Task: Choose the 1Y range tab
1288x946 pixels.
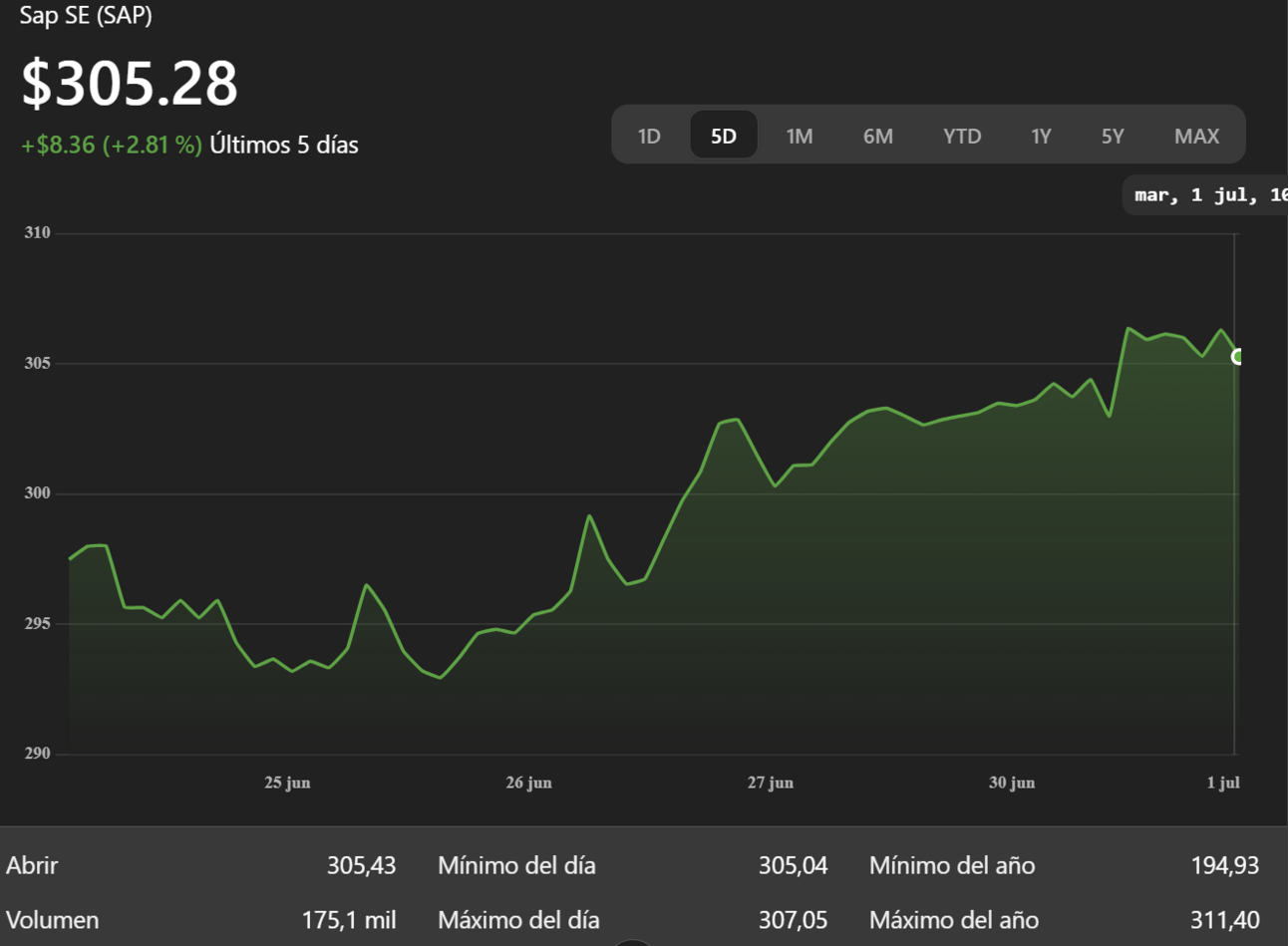Action: 1041,136
